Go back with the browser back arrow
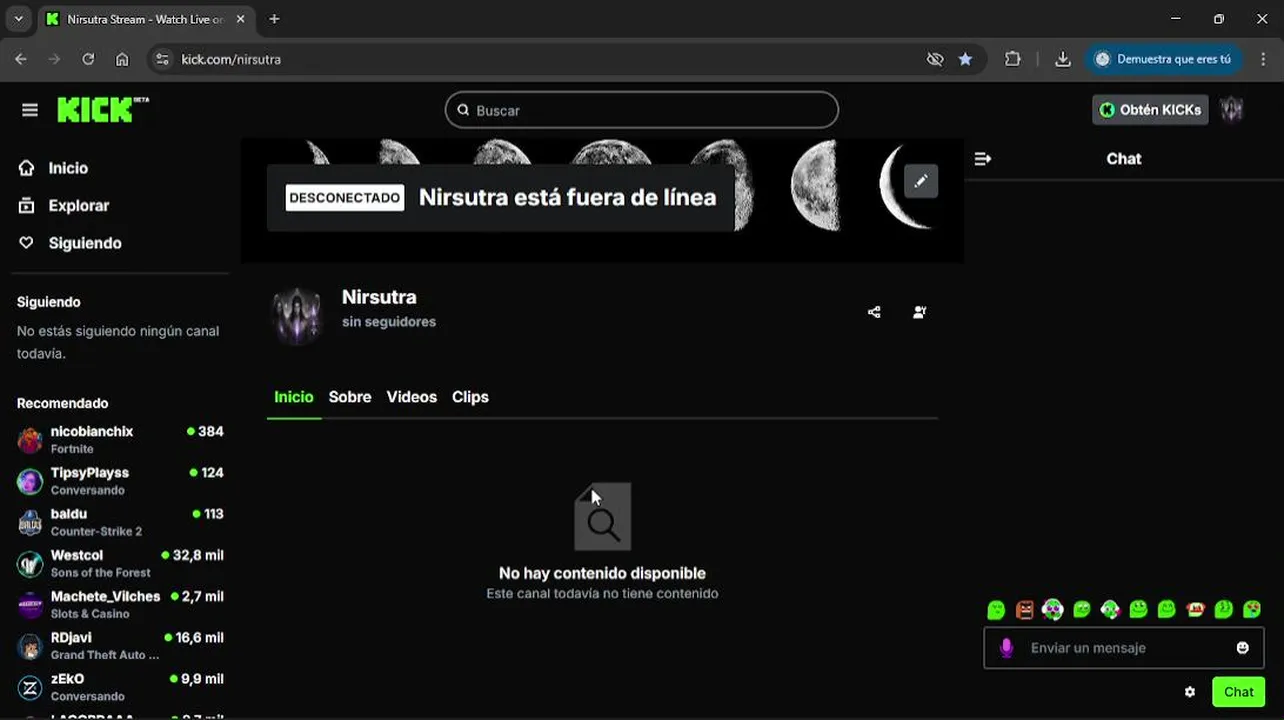1284x720 pixels. tap(21, 59)
